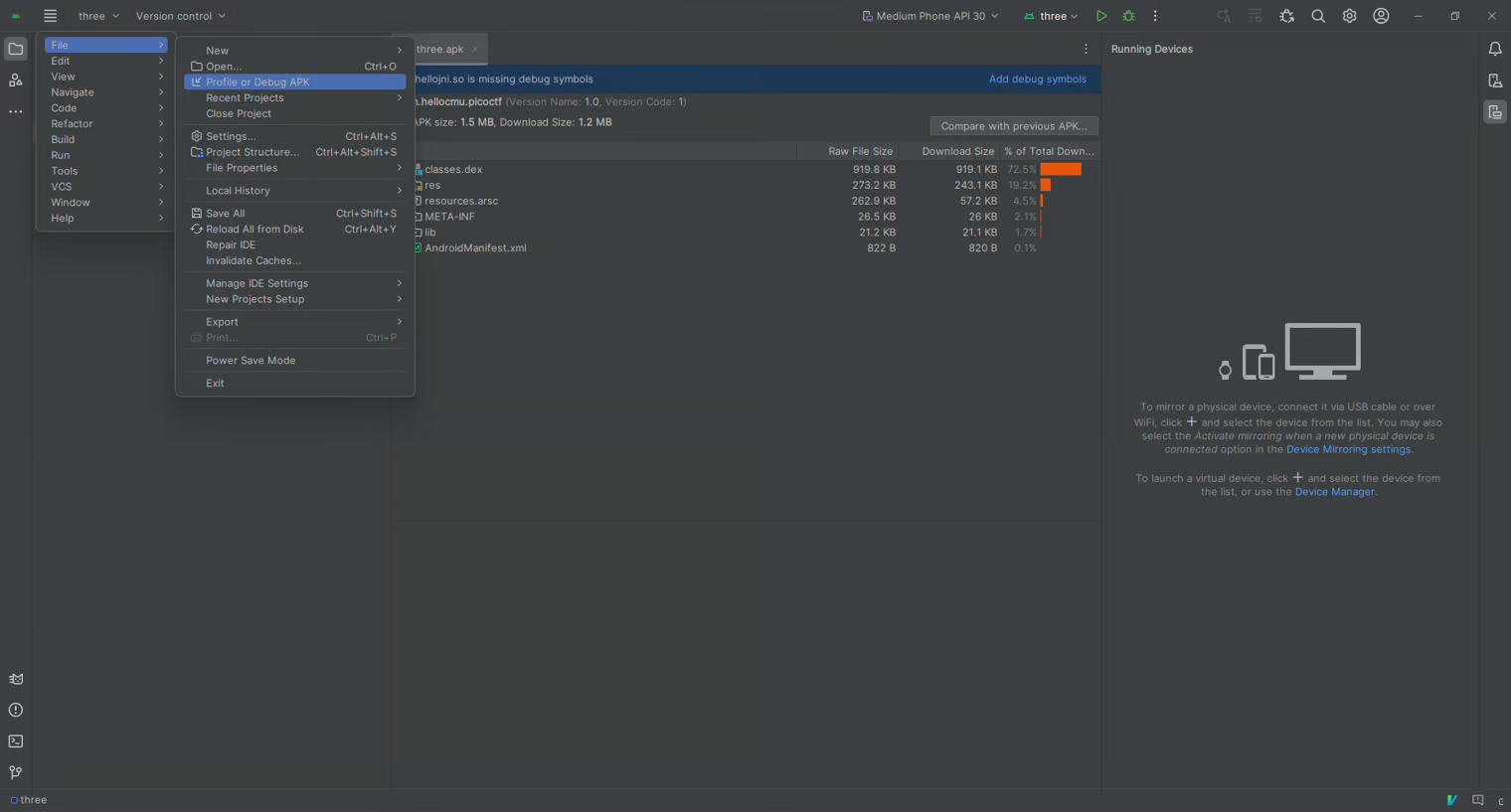The image size is (1511, 812).
Task: Open the Problems tool window
Action: click(16, 710)
